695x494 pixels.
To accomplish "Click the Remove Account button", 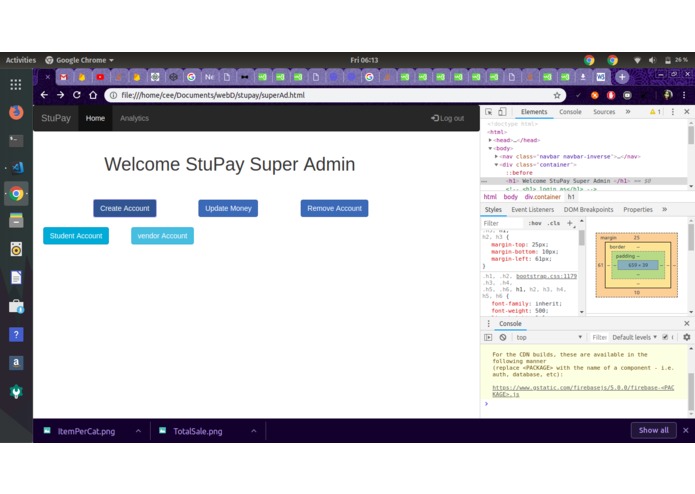I will pos(334,208).
